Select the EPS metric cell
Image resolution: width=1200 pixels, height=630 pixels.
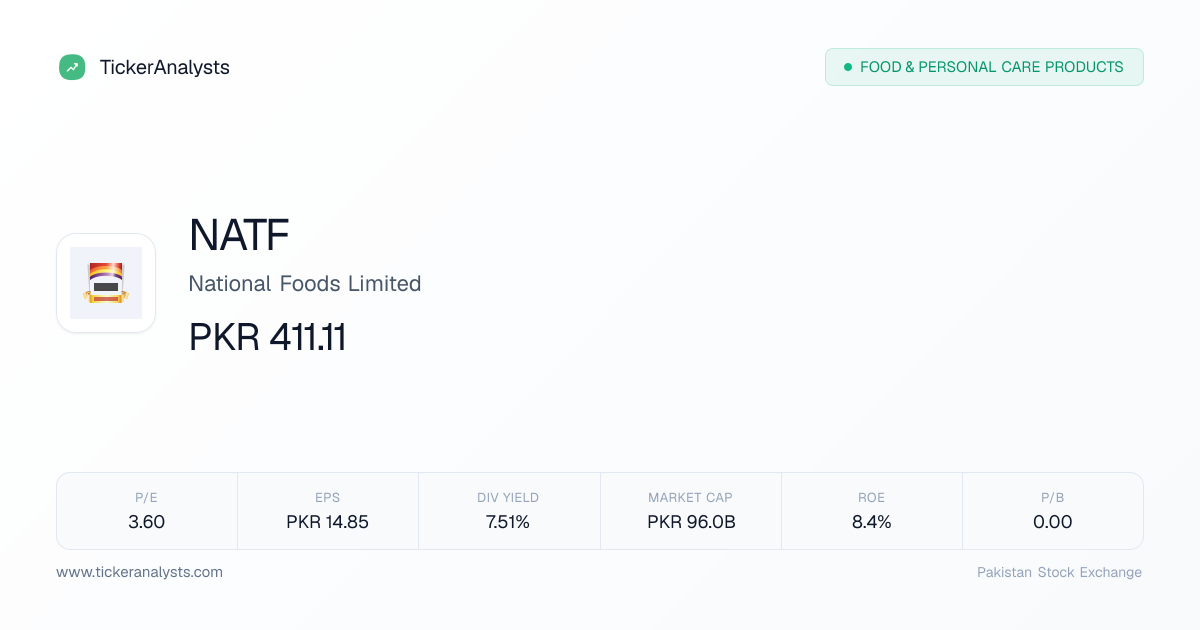point(328,511)
